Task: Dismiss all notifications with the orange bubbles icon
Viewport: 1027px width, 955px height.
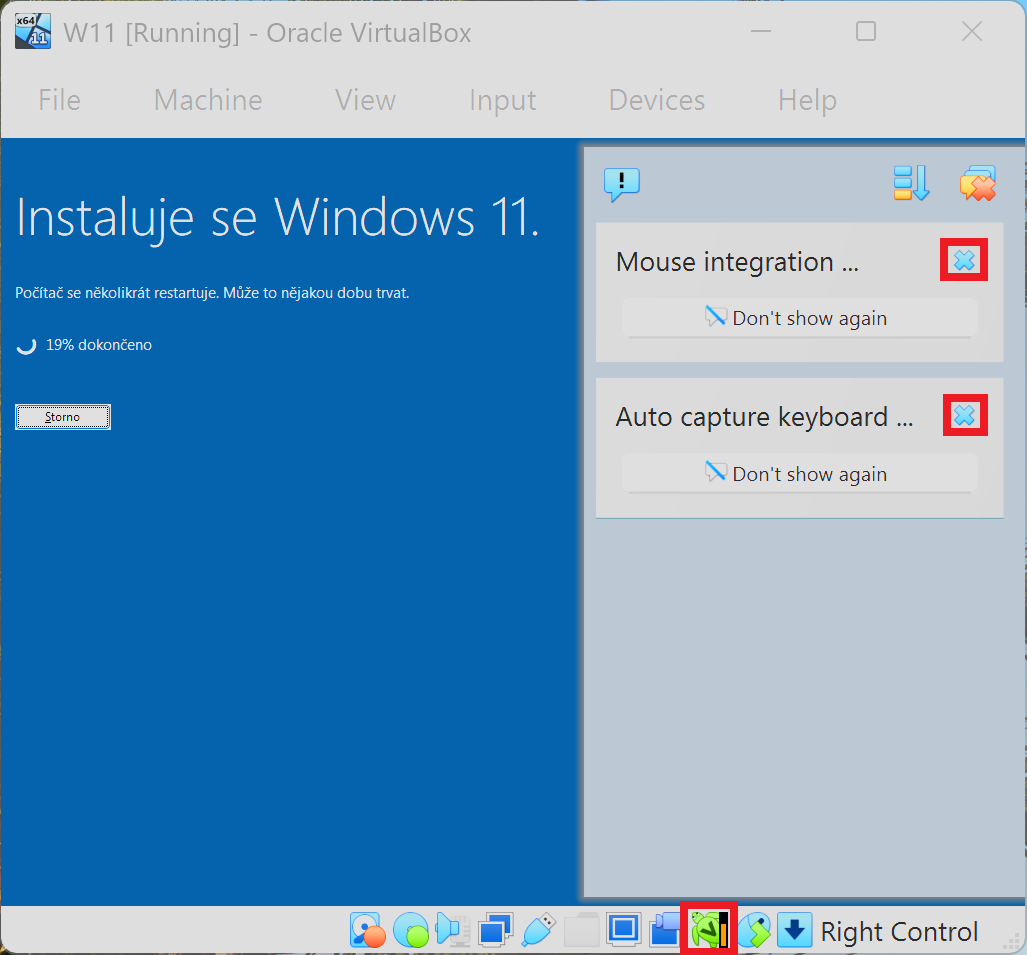Action: click(977, 183)
